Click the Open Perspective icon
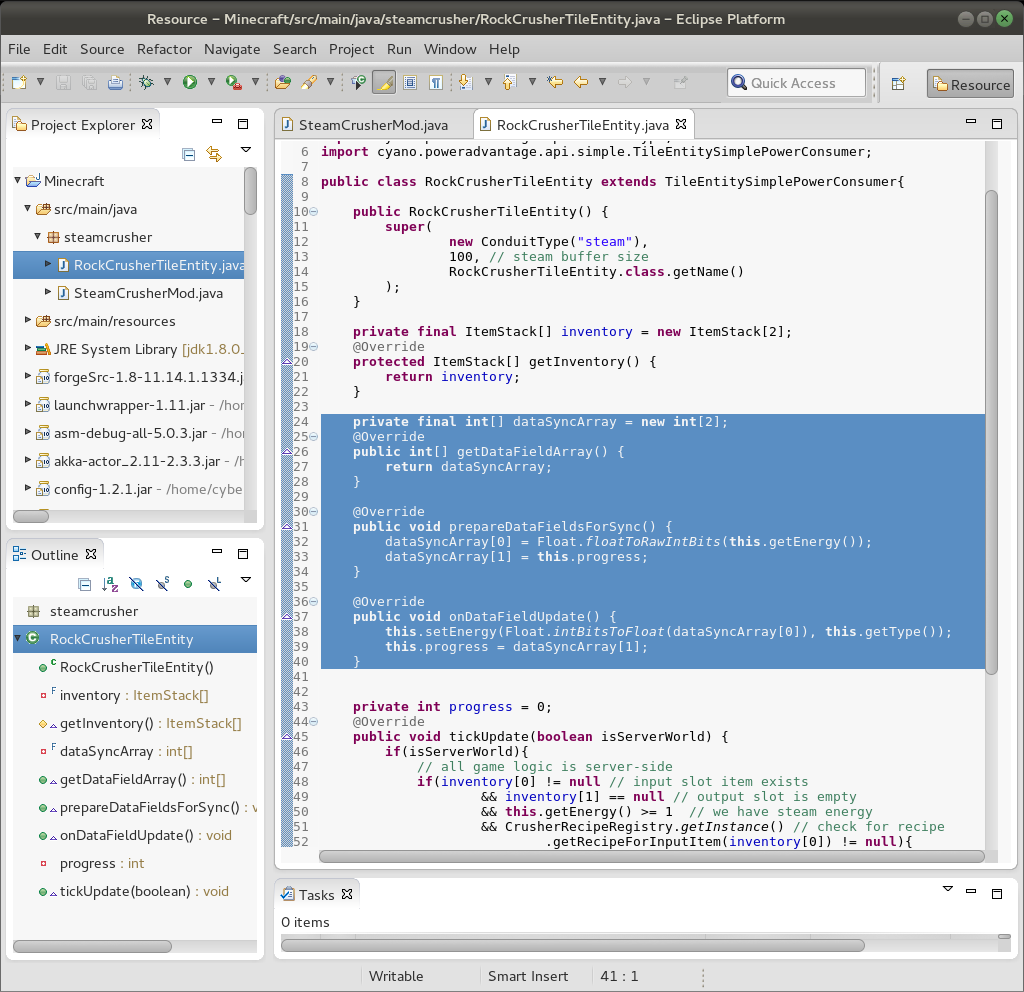The height and width of the screenshot is (992, 1024). coord(899,84)
